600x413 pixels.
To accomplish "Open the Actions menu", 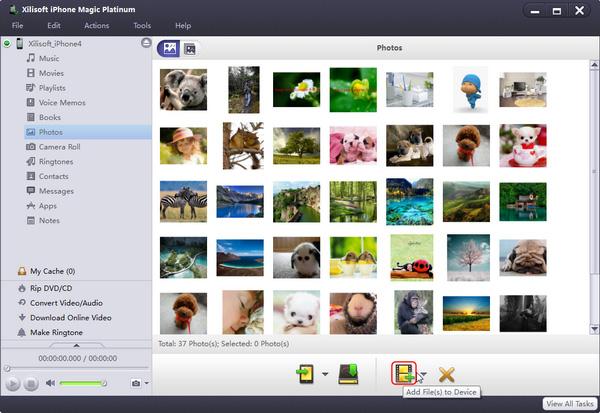I will (97, 25).
